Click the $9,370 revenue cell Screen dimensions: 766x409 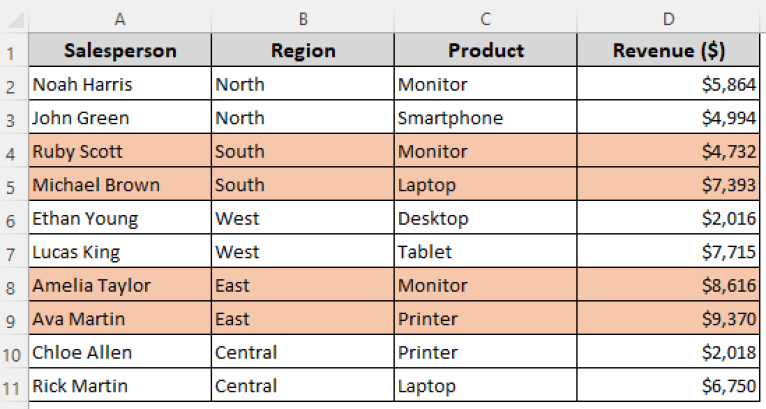pyautogui.click(x=668, y=319)
